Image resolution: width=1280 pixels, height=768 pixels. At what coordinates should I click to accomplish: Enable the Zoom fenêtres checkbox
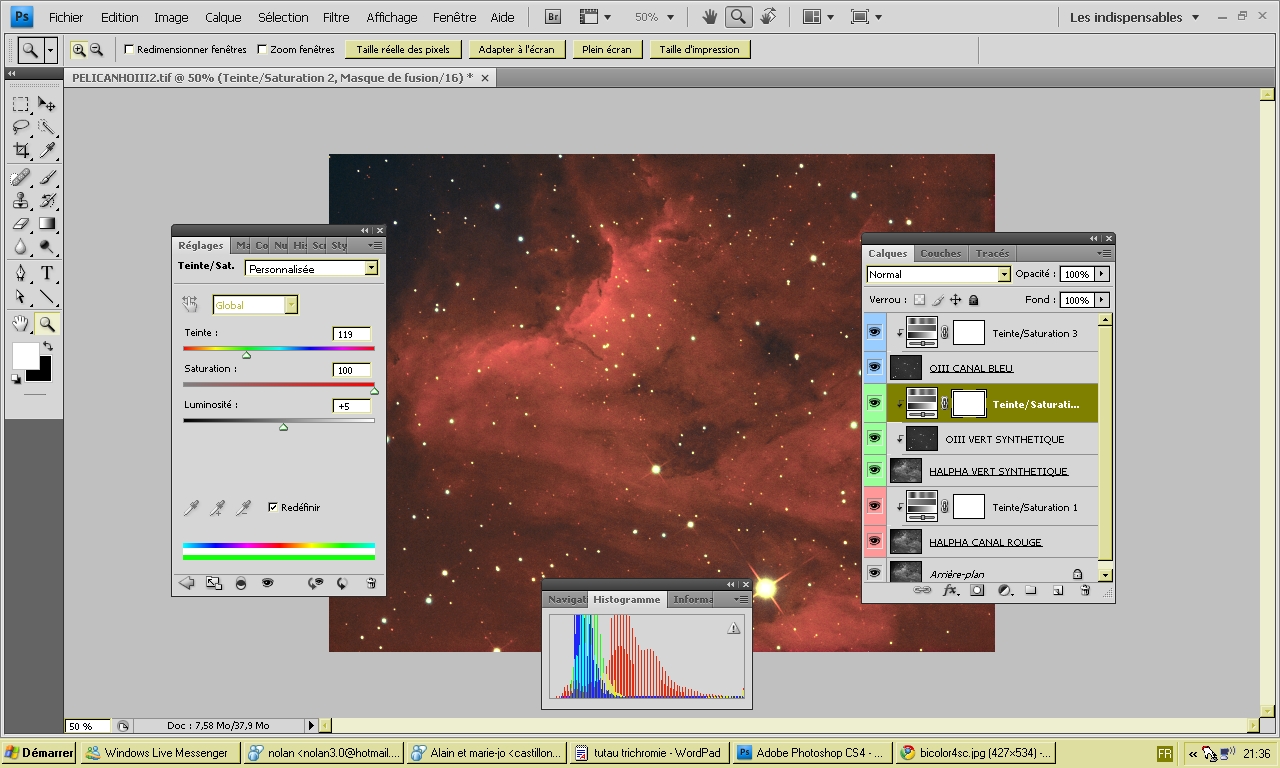click(262, 49)
